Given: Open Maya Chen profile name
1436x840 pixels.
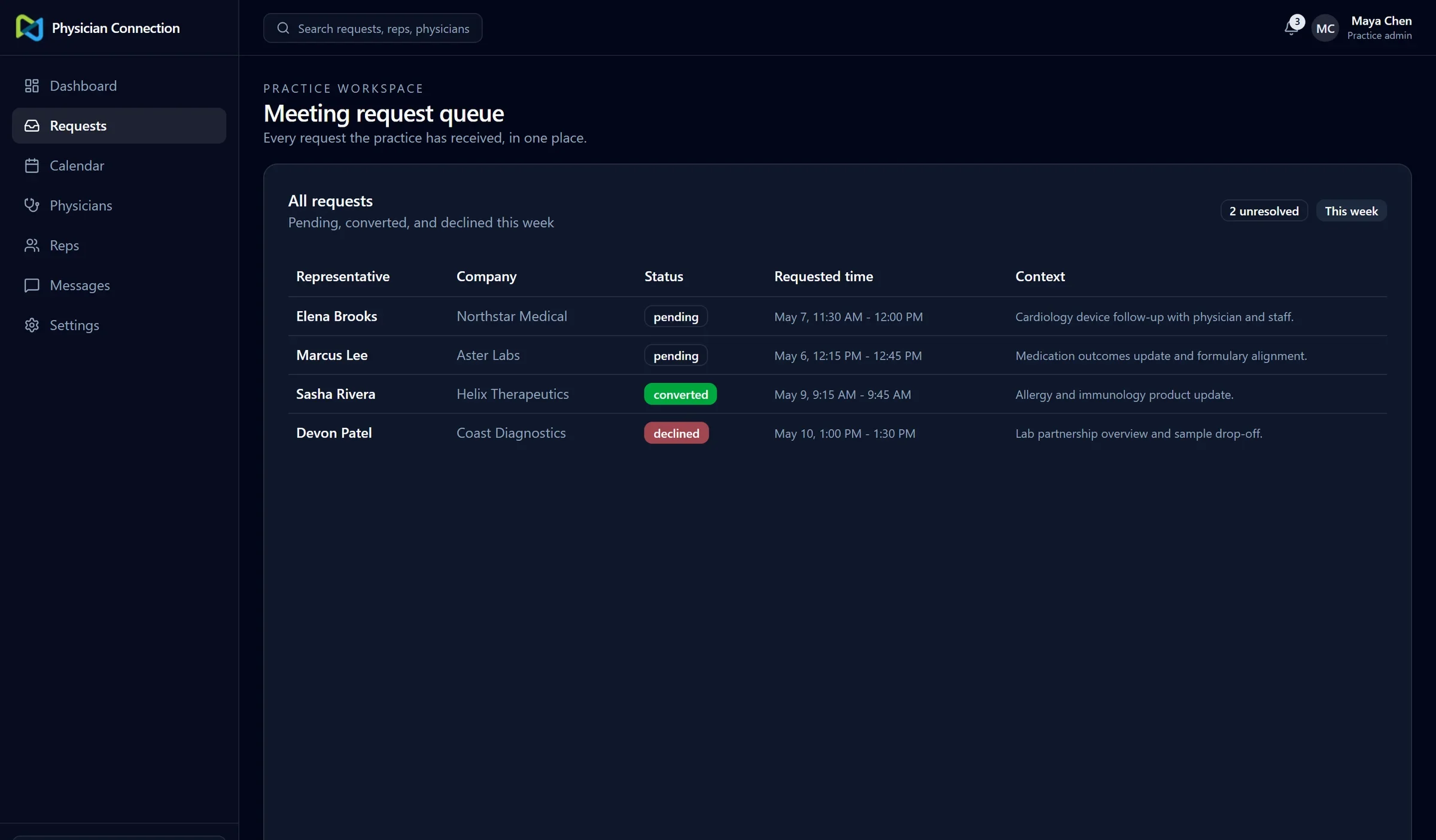Looking at the screenshot, I should 1381,21.
